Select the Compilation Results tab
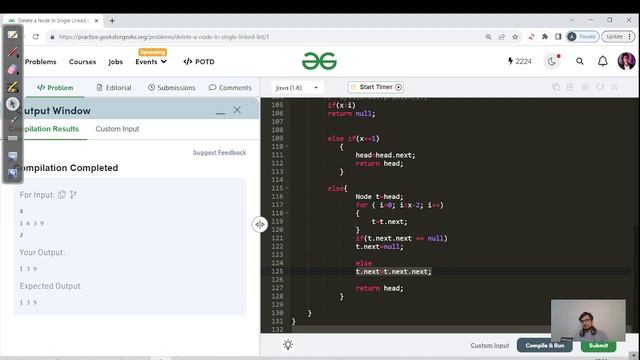Screen dimensions: 640x360 [x=44, y=129]
